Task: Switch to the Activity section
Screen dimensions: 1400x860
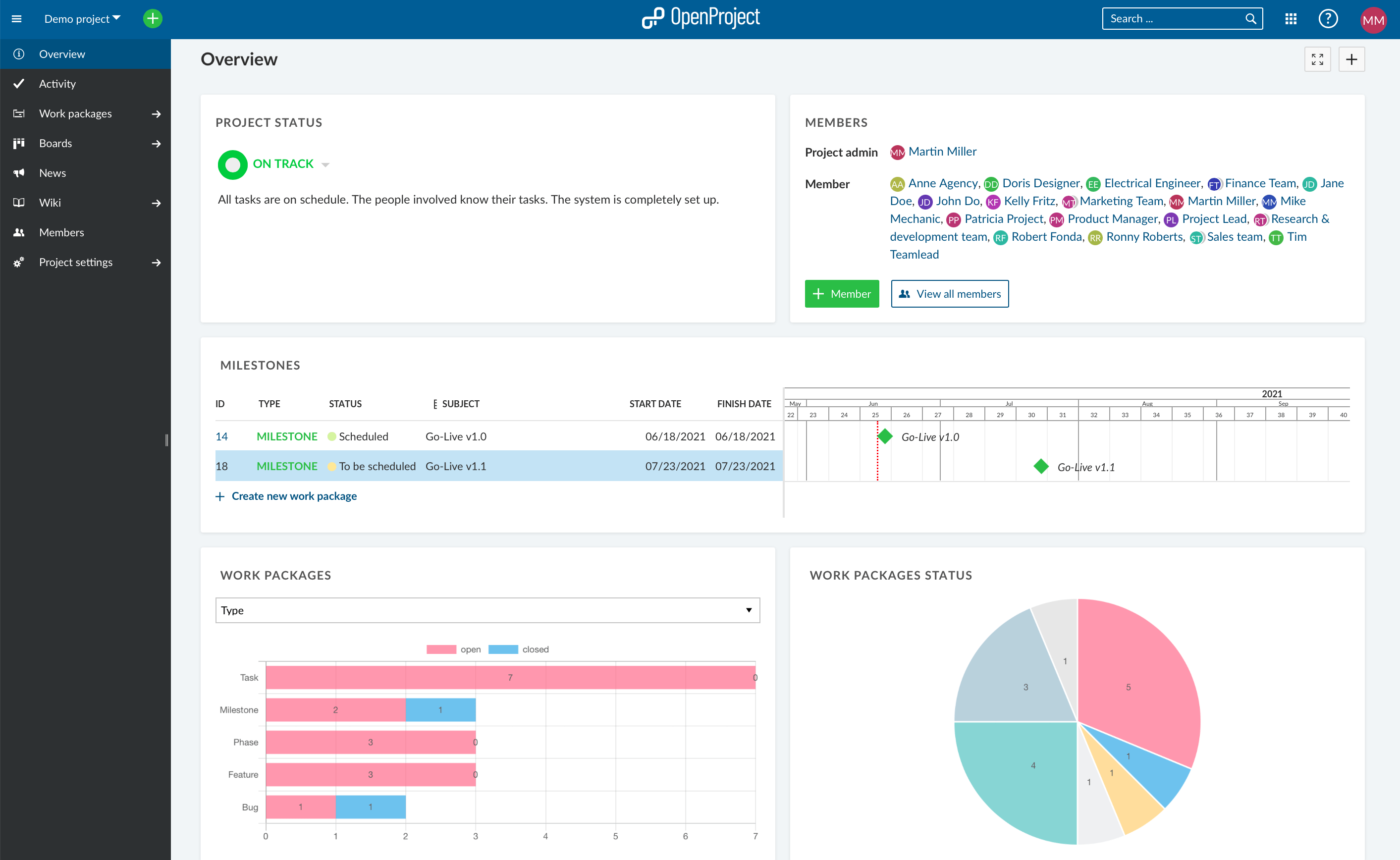Action: coord(57,84)
